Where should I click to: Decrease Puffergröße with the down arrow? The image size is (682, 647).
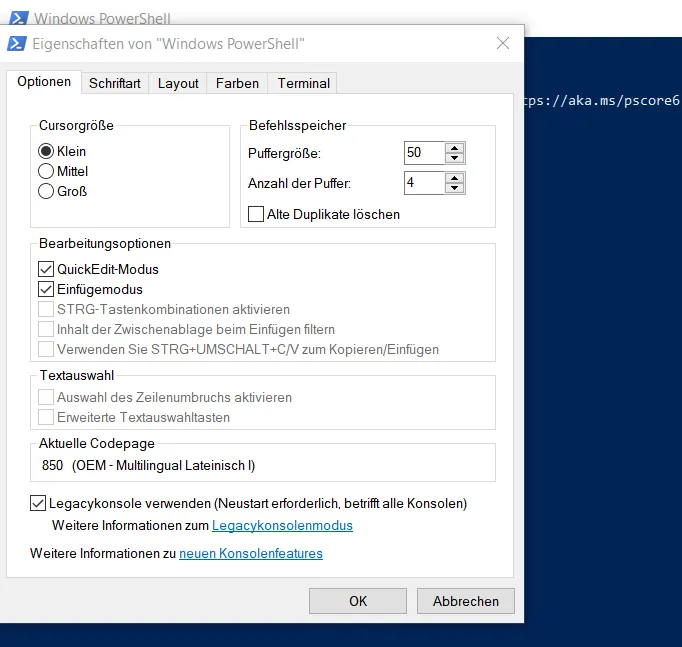[455, 158]
